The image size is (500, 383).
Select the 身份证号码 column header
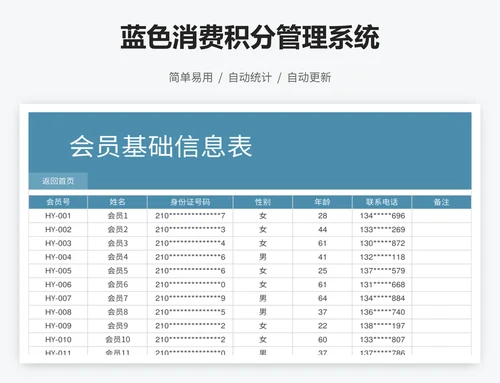tap(190, 202)
